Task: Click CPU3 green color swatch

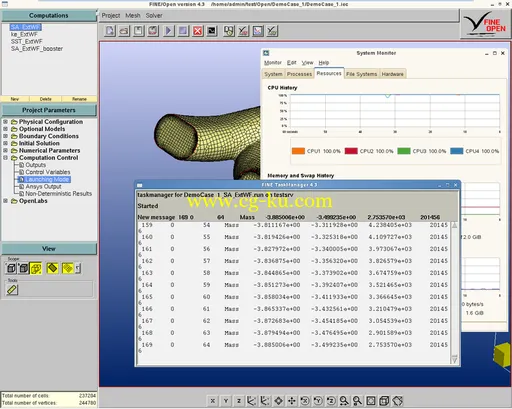Action: pos(404,151)
